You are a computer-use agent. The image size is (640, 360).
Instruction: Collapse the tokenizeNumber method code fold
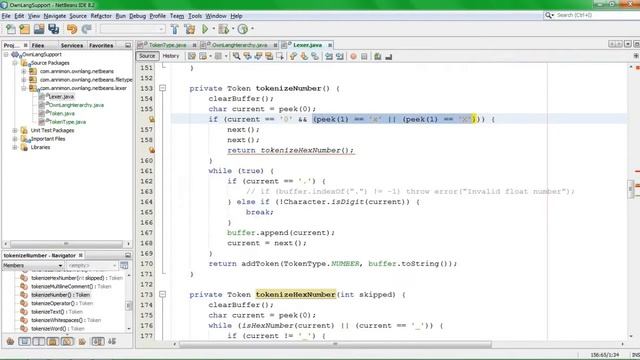pos(162,88)
